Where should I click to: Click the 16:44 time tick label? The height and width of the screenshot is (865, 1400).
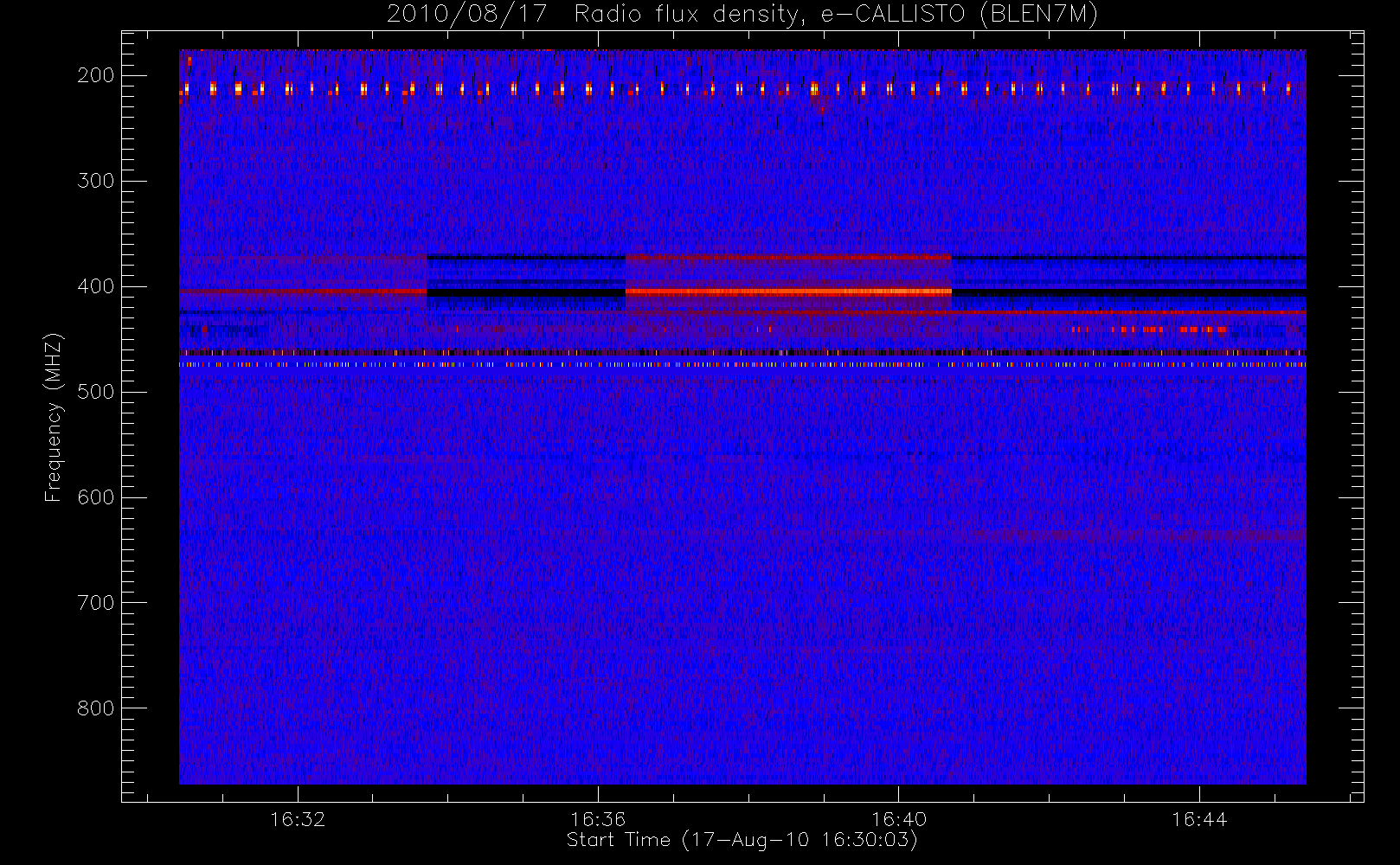click(1199, 819)
